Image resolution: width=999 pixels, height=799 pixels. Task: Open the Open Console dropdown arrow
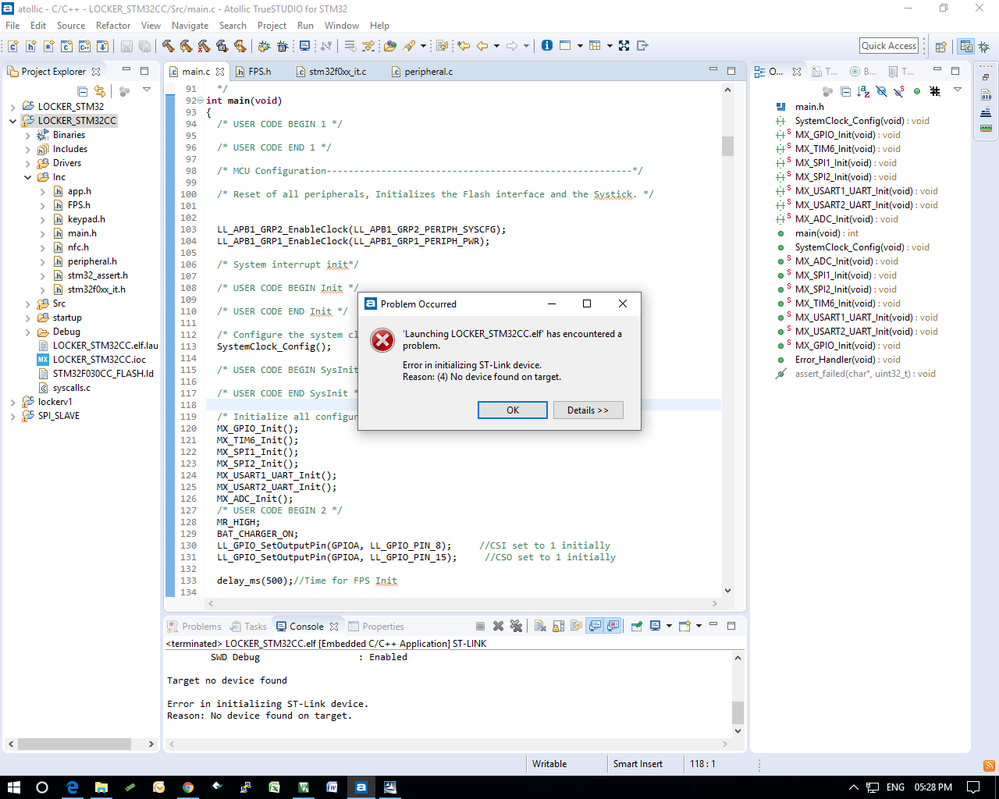click(x=699, y=626)
